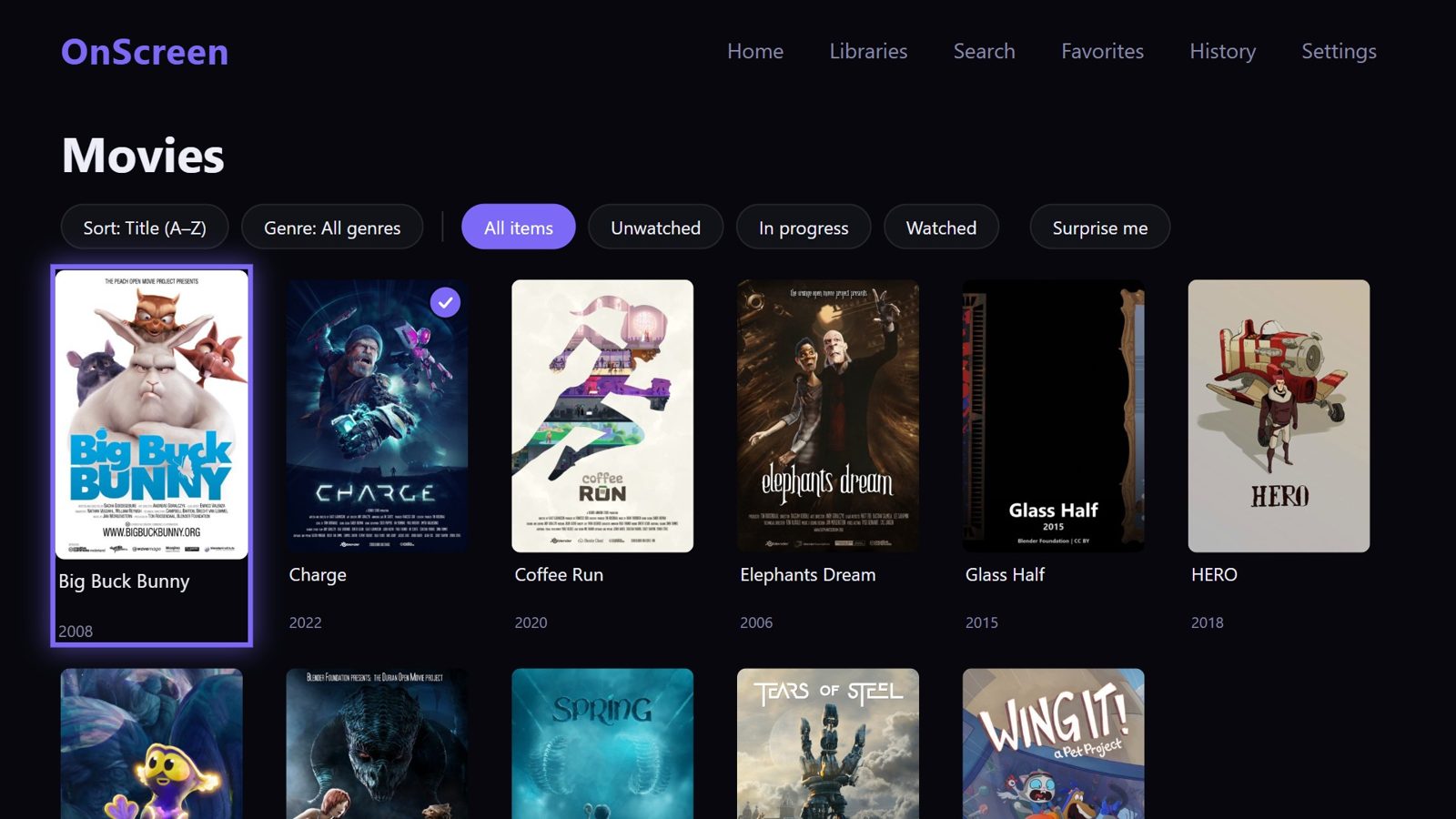
Task: Filter by Unwatched movies
Action: [655, 227]
